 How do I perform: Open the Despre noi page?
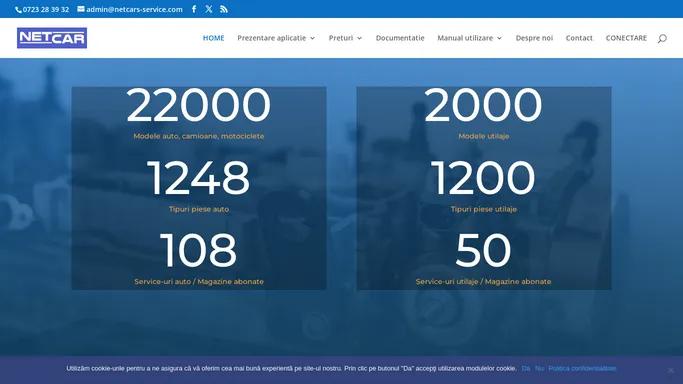pos(534,38)
